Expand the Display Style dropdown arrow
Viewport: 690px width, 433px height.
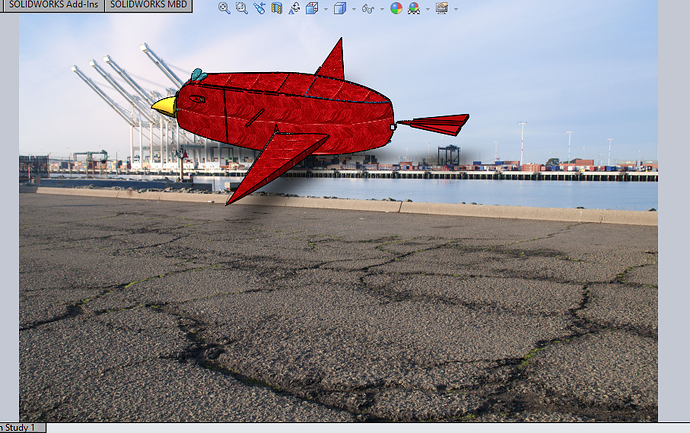pyautogui.click(x=352, y=9)
